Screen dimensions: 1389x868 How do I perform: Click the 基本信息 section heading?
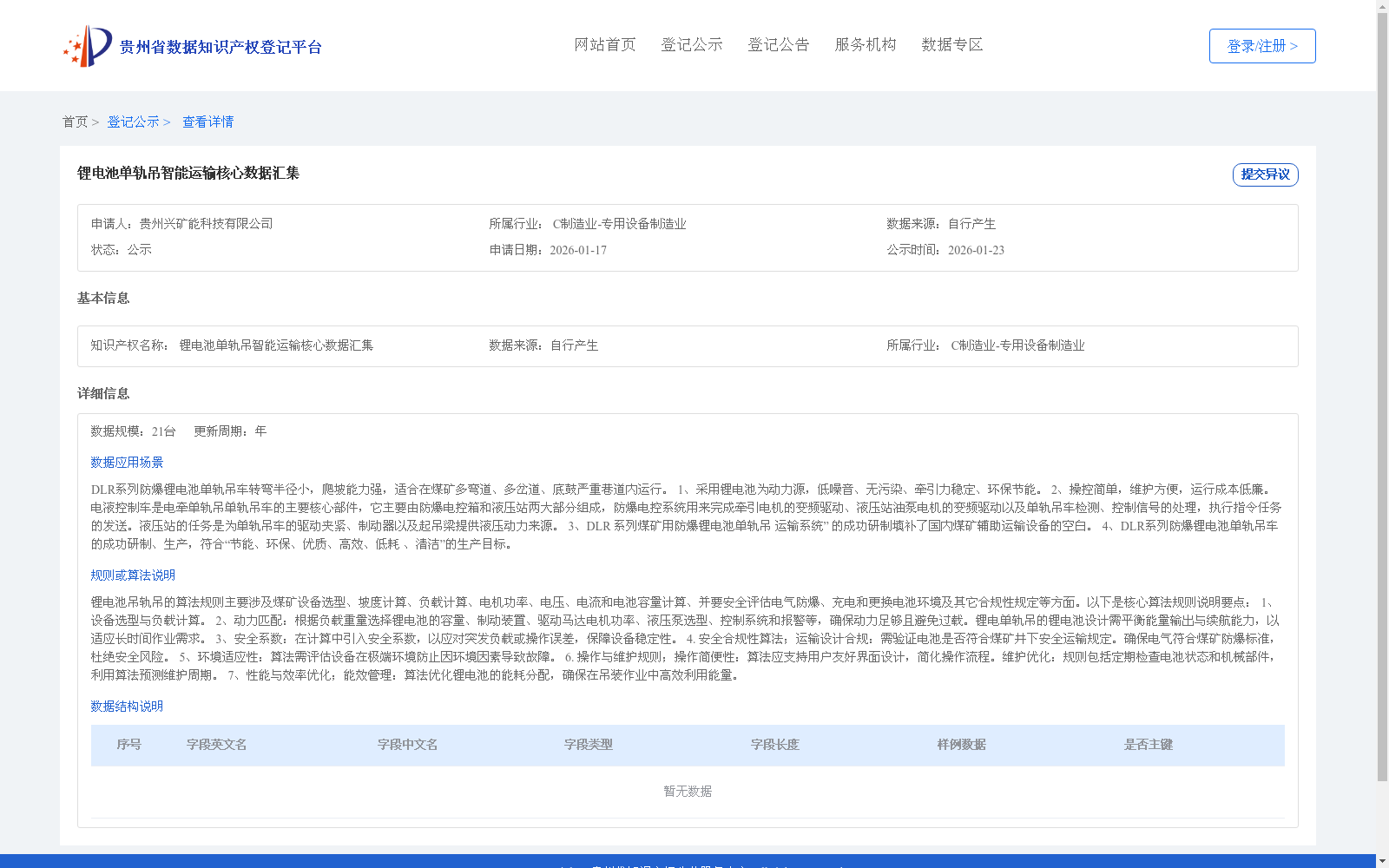(x=103, y=298)
